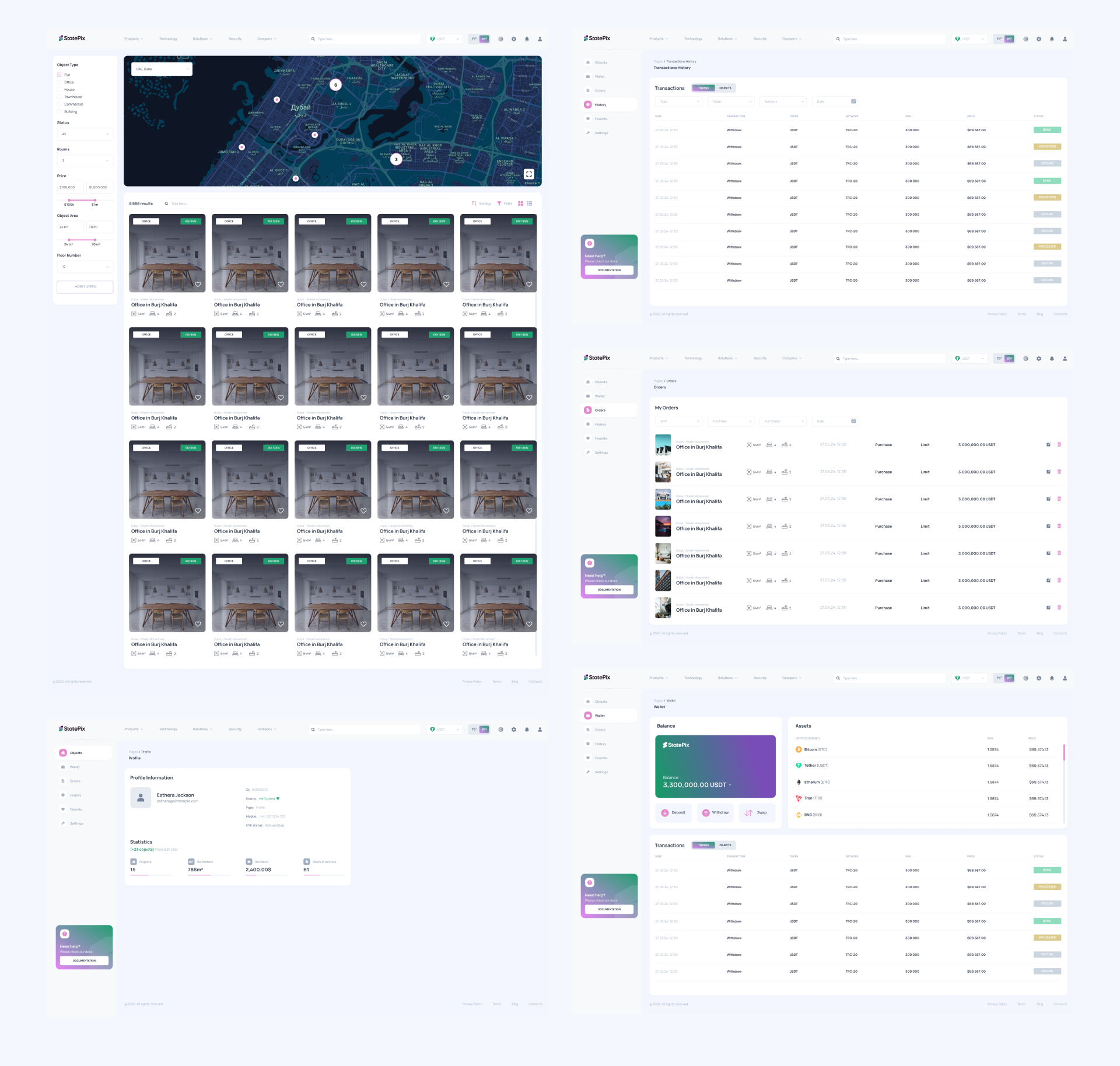Switch results to list view icon
This screenshot has width=1120, height=1066.
[530, 204]
